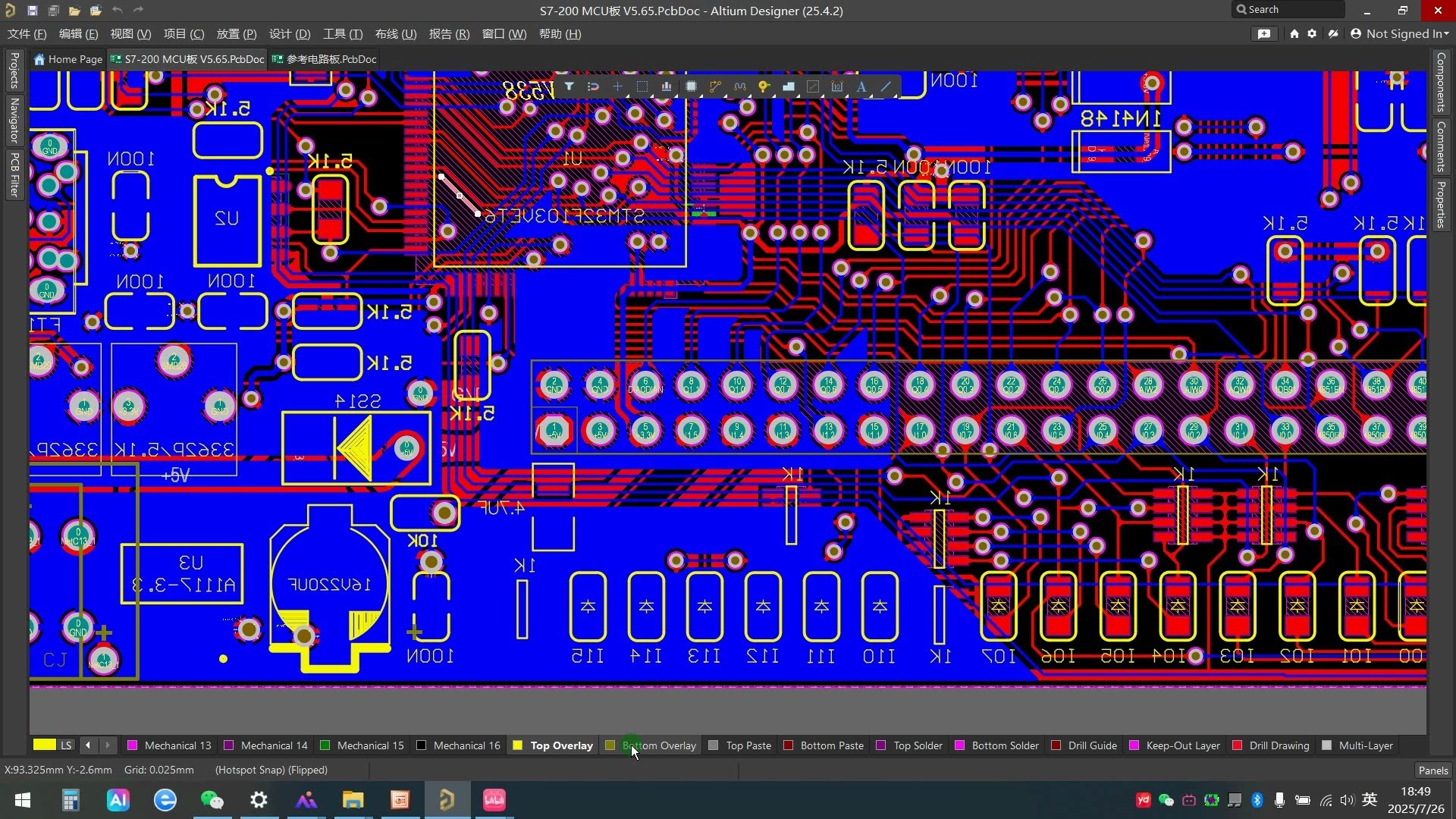Open the LS layer set selector
Screen dimensions: 1456x819
67,746
